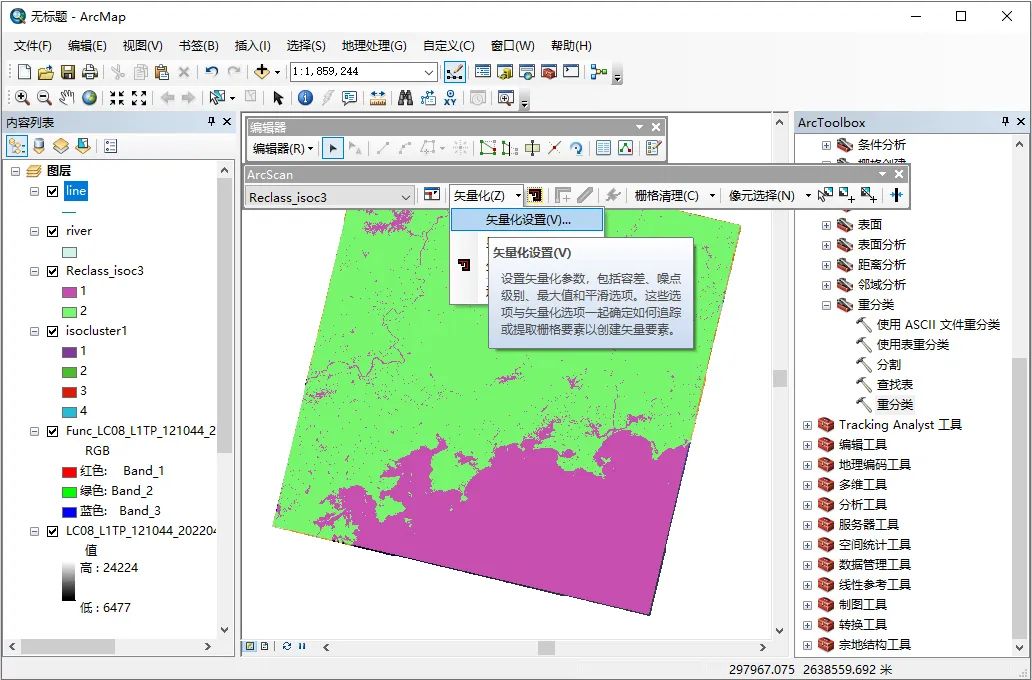Click the Add Data plus icon
Screen dimensions: 1032x680
pos(262,71)
